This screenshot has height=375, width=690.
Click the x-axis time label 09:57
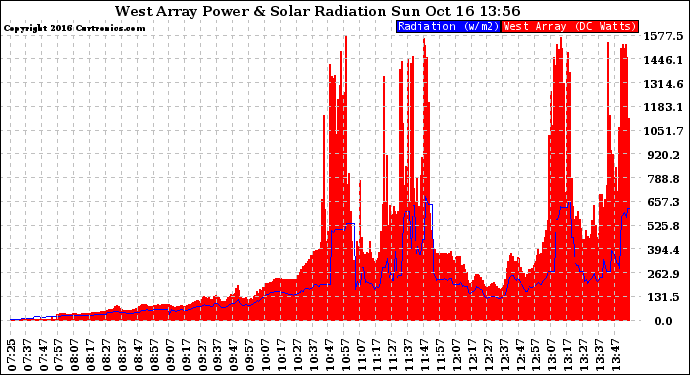(x=250, y=355)
